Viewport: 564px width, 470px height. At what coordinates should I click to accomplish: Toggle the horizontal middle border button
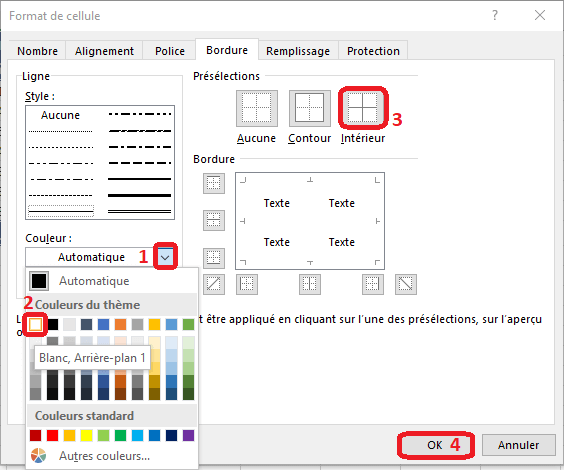coord(214,220)
